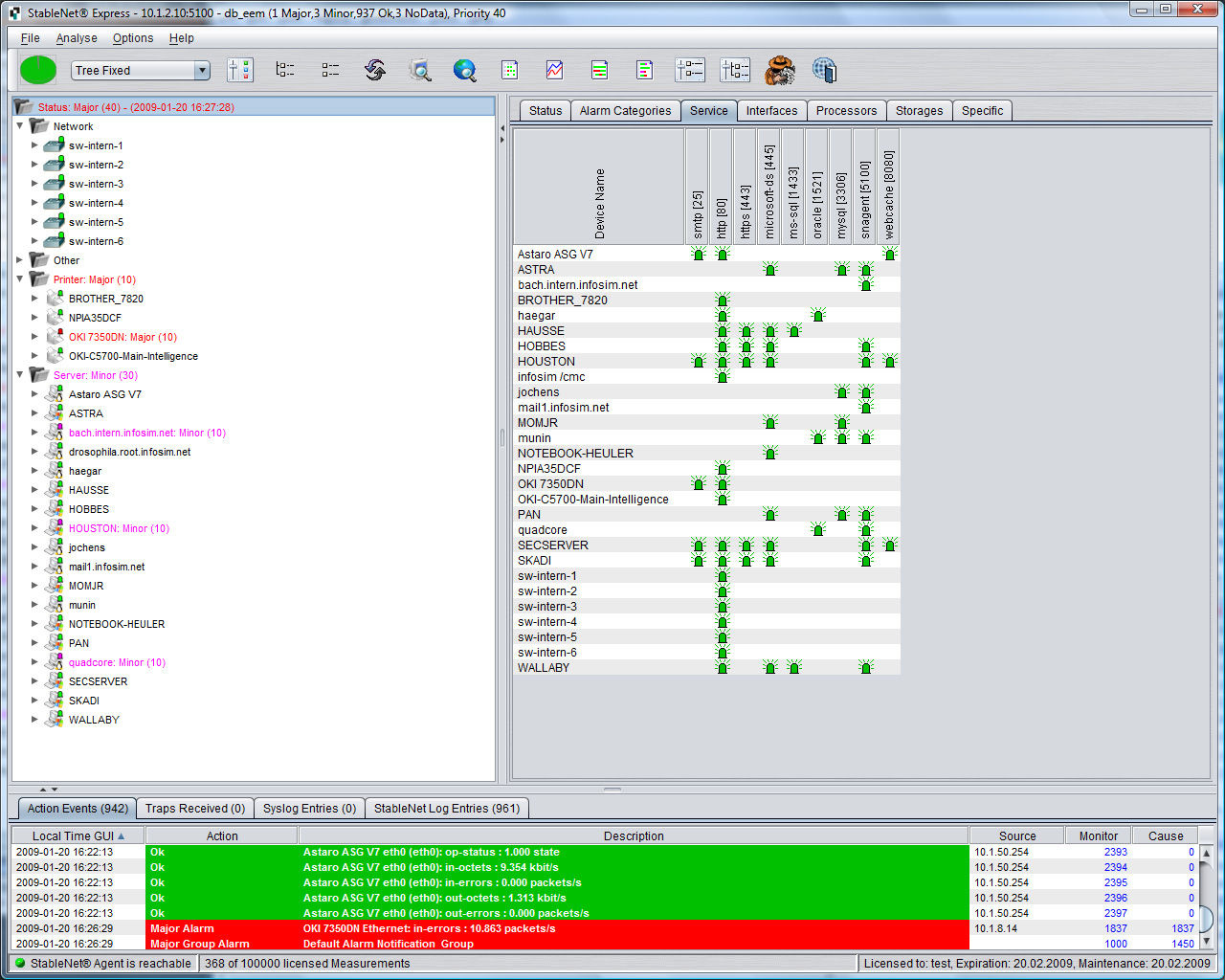Image resolution: width=1225 pixels, height=980 pixels.
Task: Open the Analyse menu
Action: 77,38
